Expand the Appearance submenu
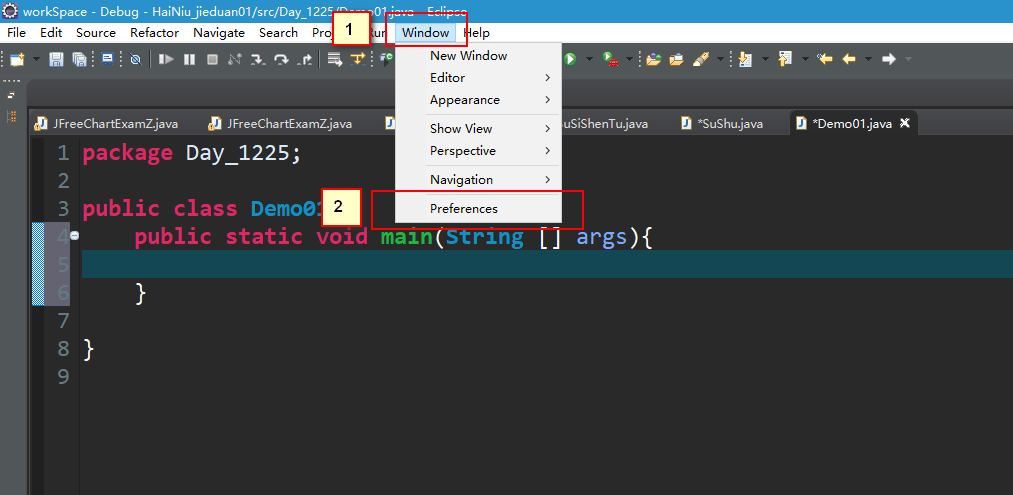The height and width of the screenshot is (495, 1013). [479, 100]
